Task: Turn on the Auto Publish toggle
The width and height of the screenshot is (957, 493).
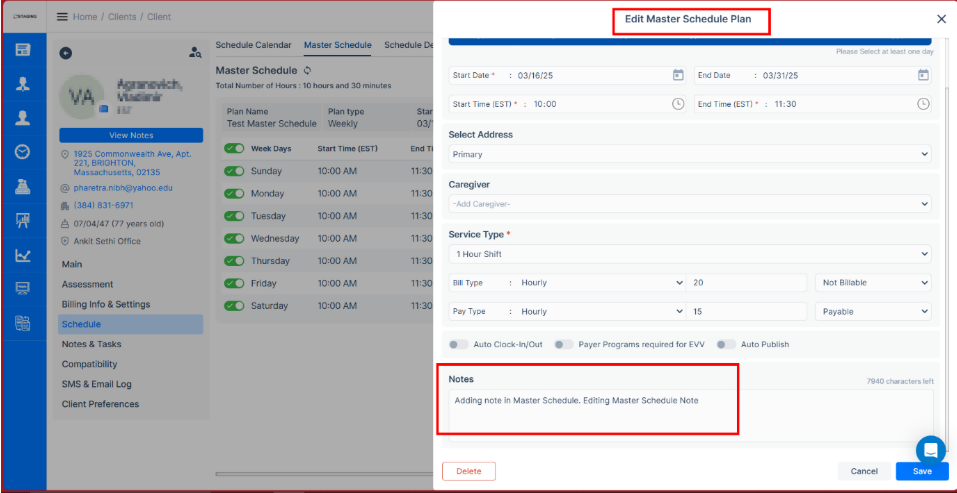Action: point(725,344)
